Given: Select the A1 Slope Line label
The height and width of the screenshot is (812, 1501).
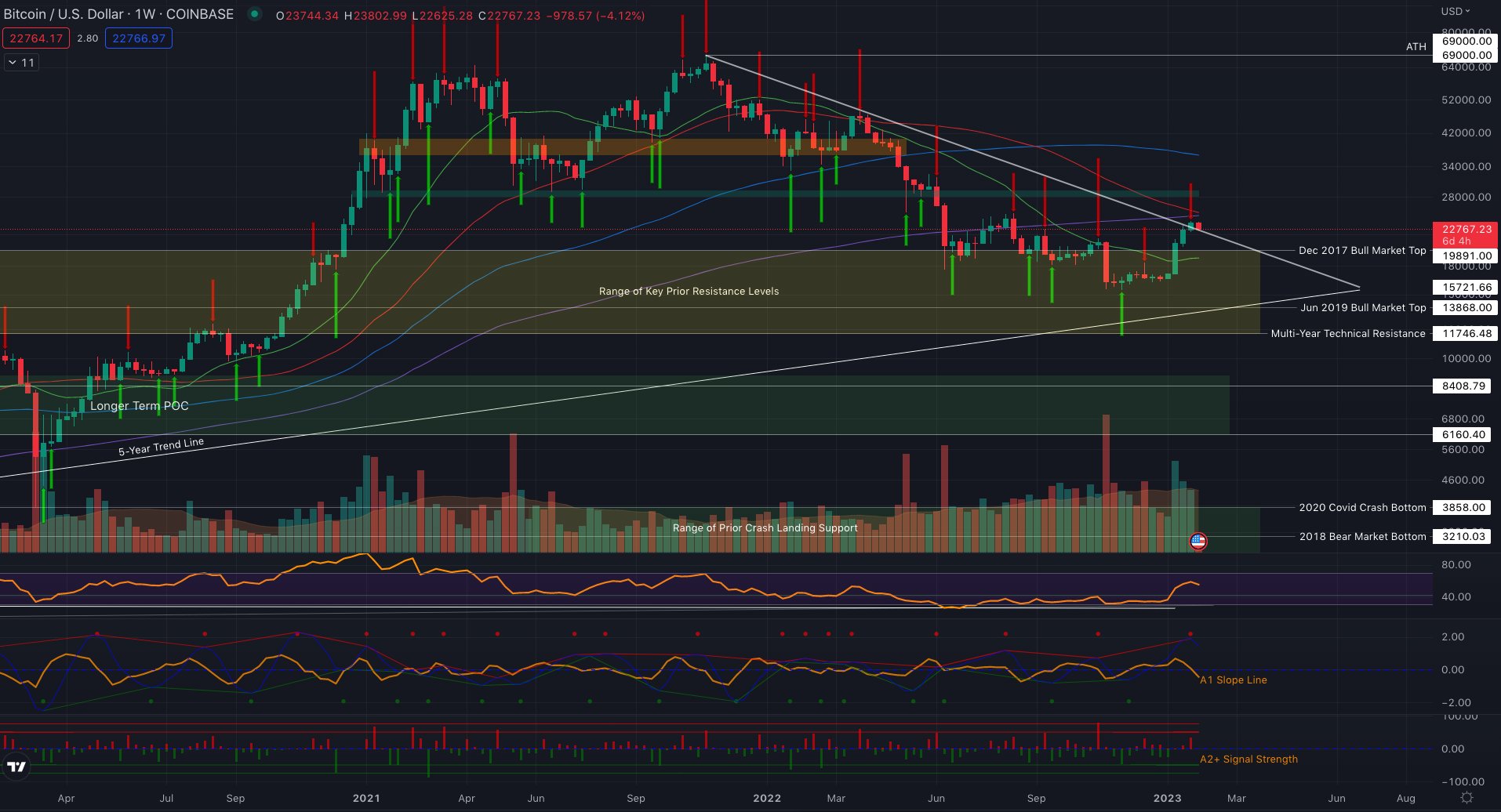Looking at the screenshot, I should tap(1234, 680).
